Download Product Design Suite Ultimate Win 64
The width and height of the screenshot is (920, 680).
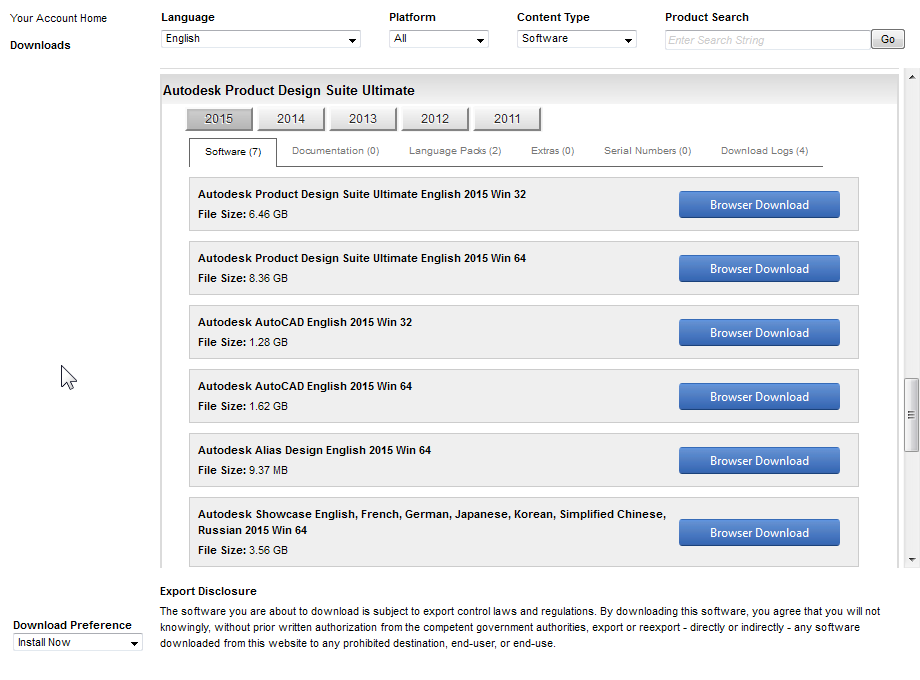point(759,269)
